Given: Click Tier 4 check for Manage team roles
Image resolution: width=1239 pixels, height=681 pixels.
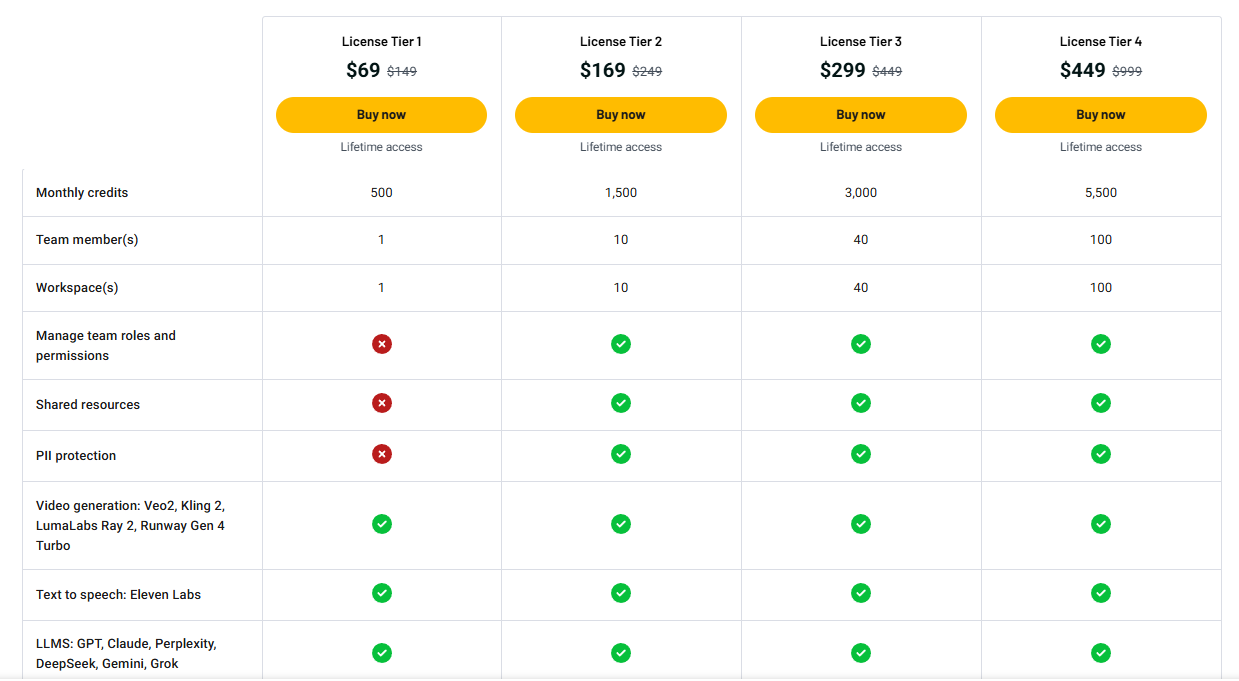Looking at the screenshot, I should (x=1101, y=344).
